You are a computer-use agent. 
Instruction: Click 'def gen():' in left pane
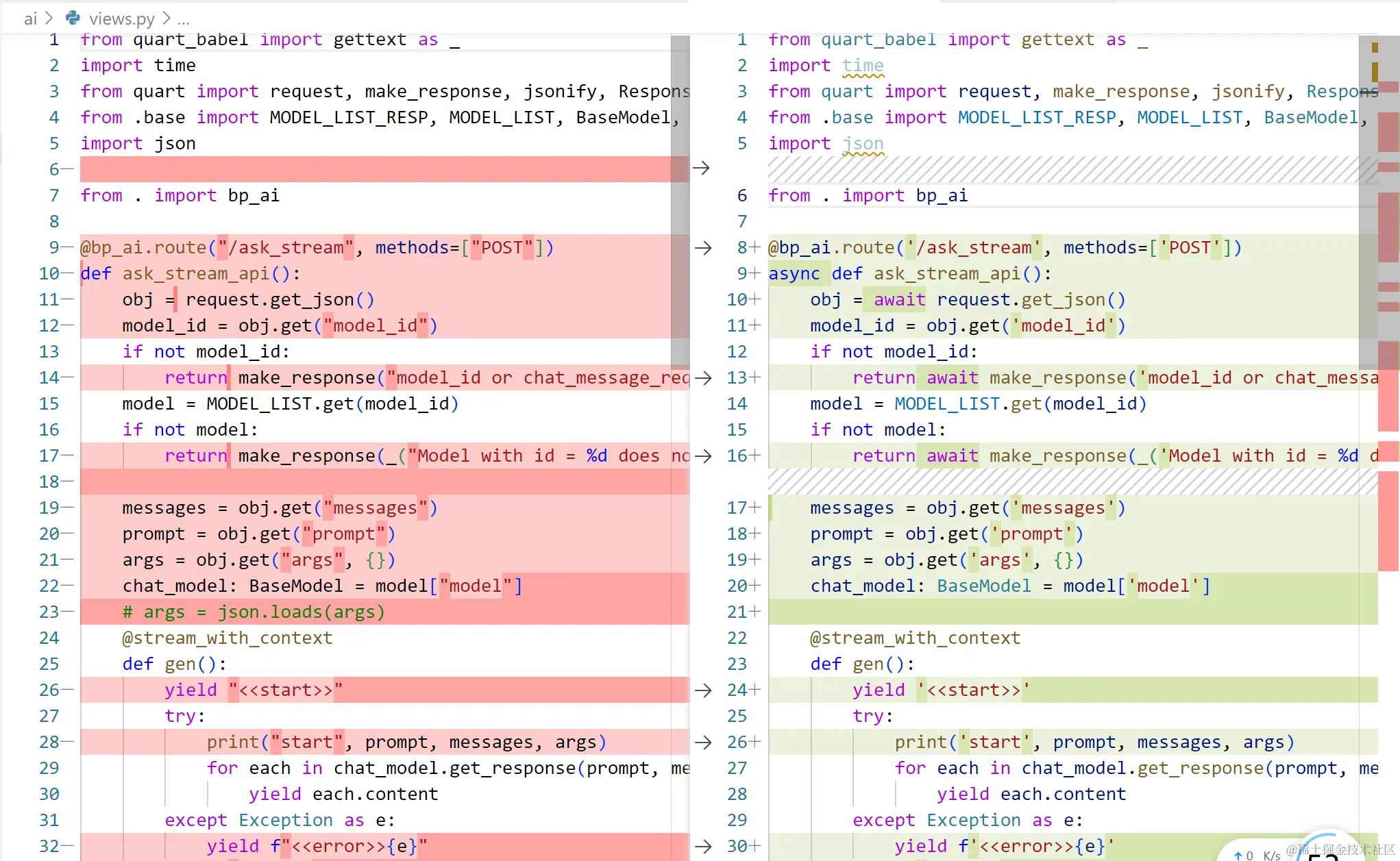pyautogui.click(x=175, y=664)
